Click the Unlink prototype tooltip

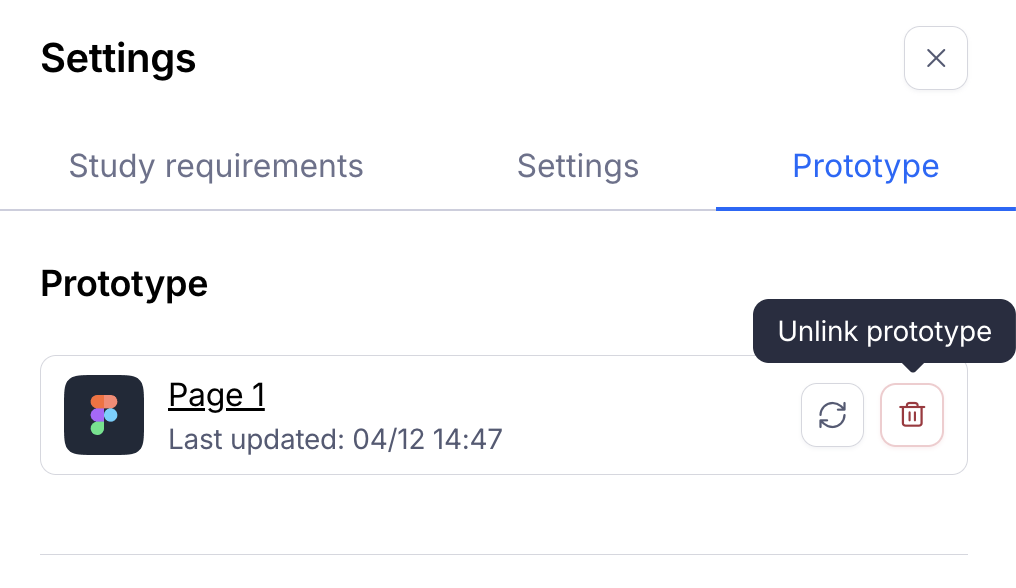coord(884,332)
